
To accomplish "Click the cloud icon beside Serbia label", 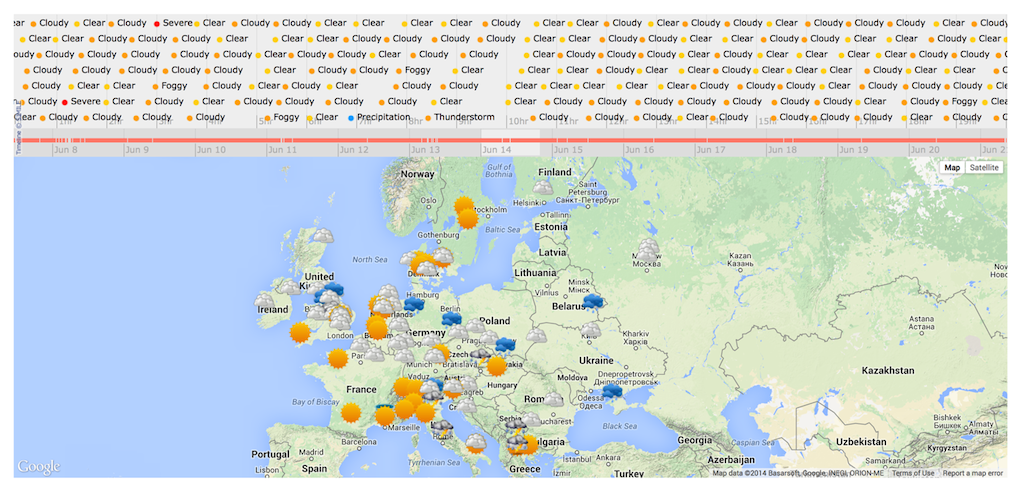I will (x=532, y=419).
